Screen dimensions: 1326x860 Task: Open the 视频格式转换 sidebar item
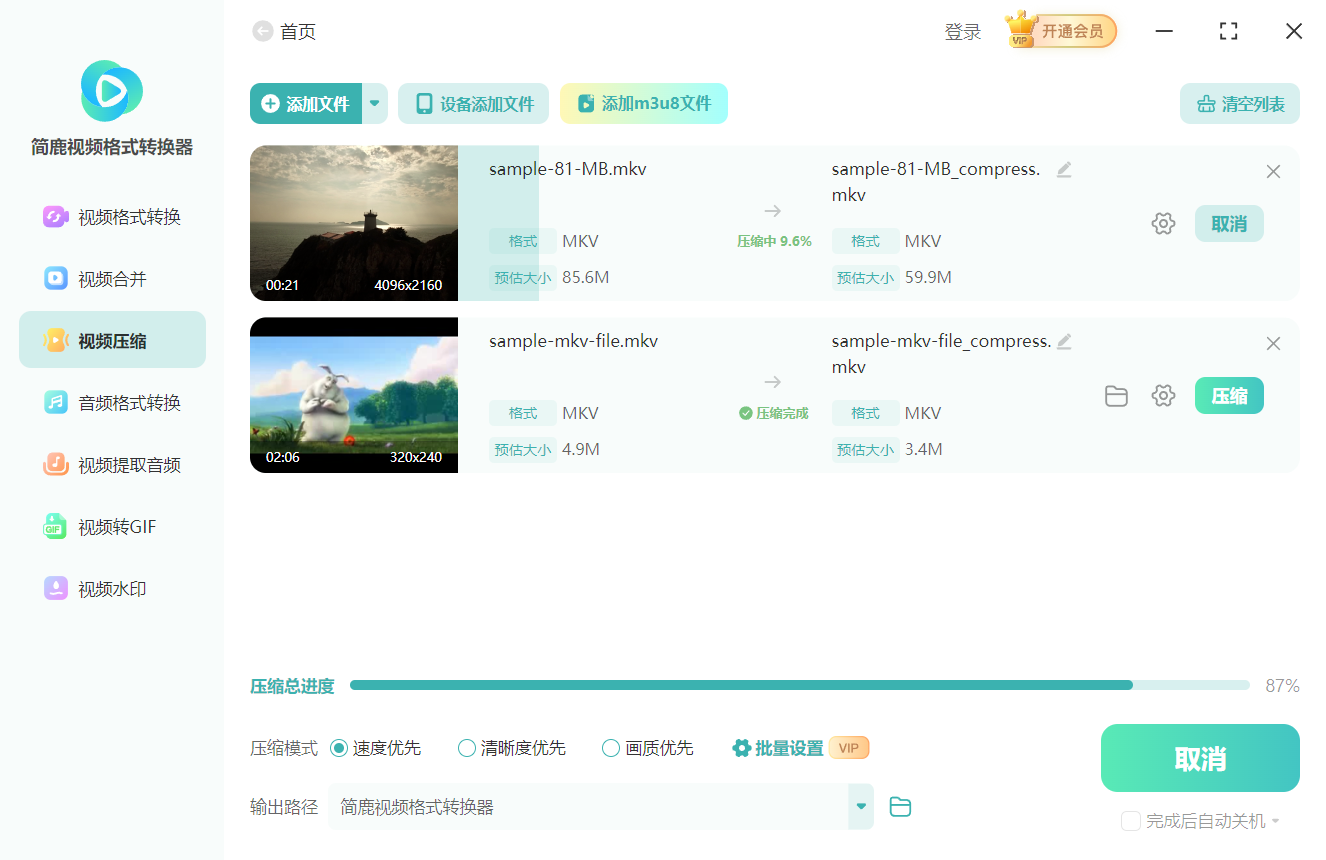[x=112, y=217]
